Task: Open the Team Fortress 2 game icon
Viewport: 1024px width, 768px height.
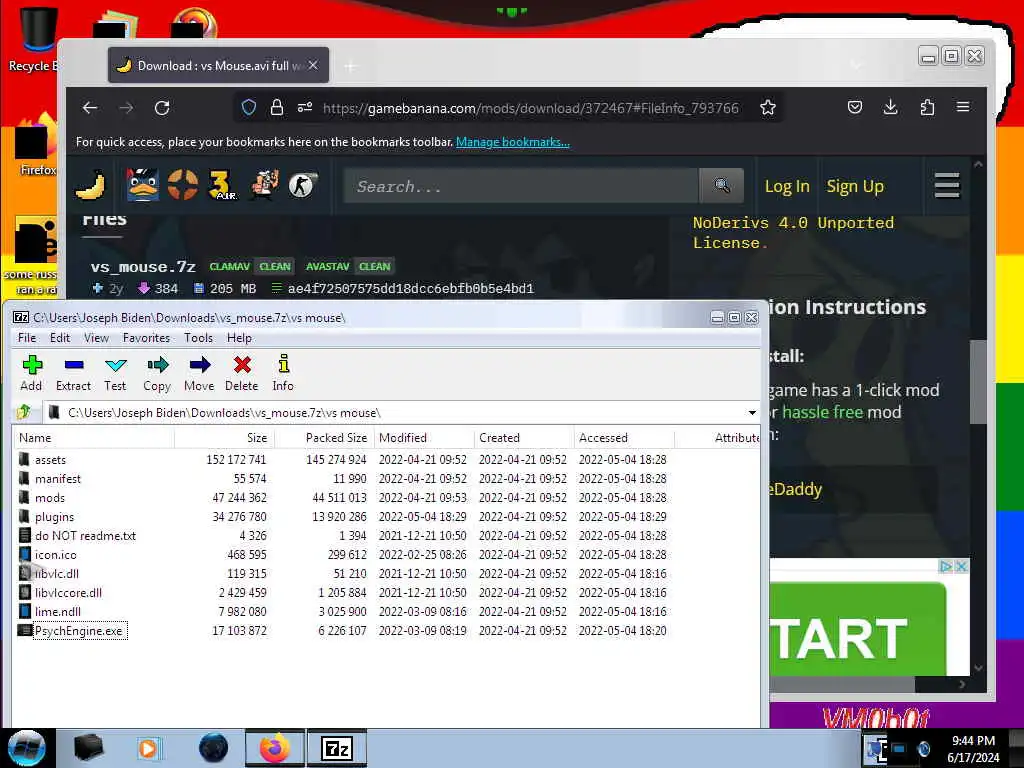Action: tap(182, 185)
